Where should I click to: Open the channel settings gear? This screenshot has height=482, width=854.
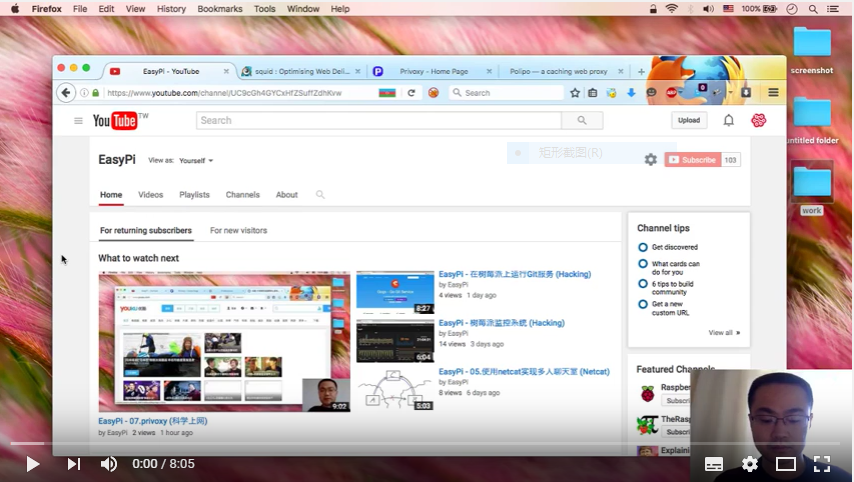pos(650,160)
